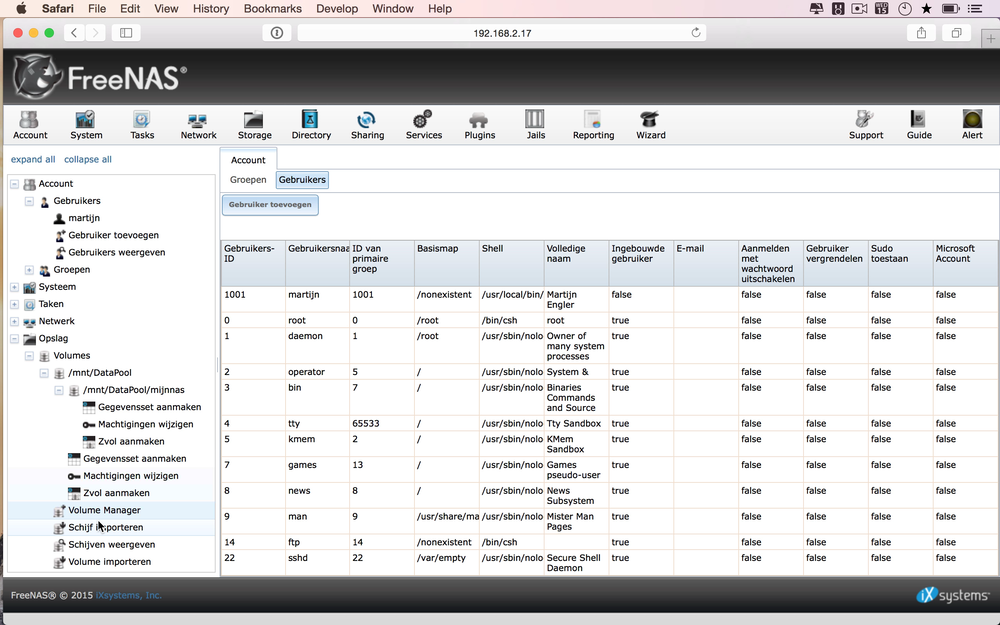Select Volume Manager in the tree

tap(105, 510)
